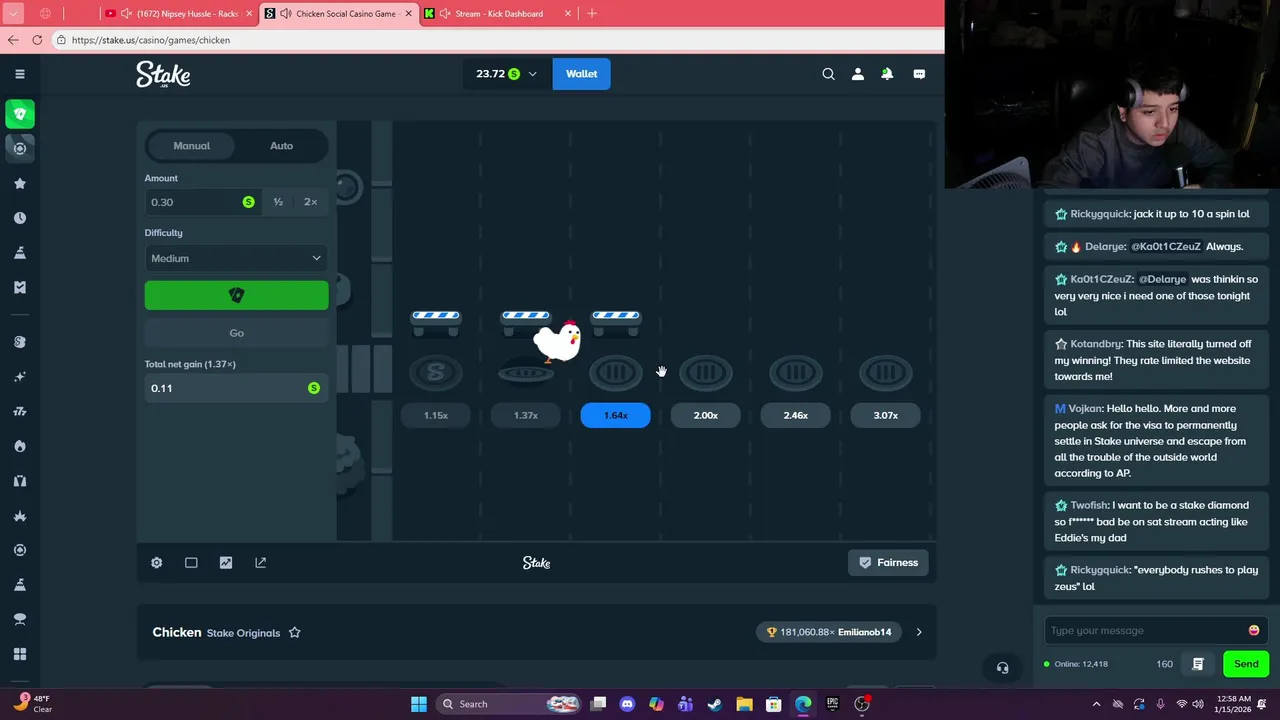Click the Go button
Image resolution: width=1280 pixels, height=720 pixels.
[x=236, y=333]
